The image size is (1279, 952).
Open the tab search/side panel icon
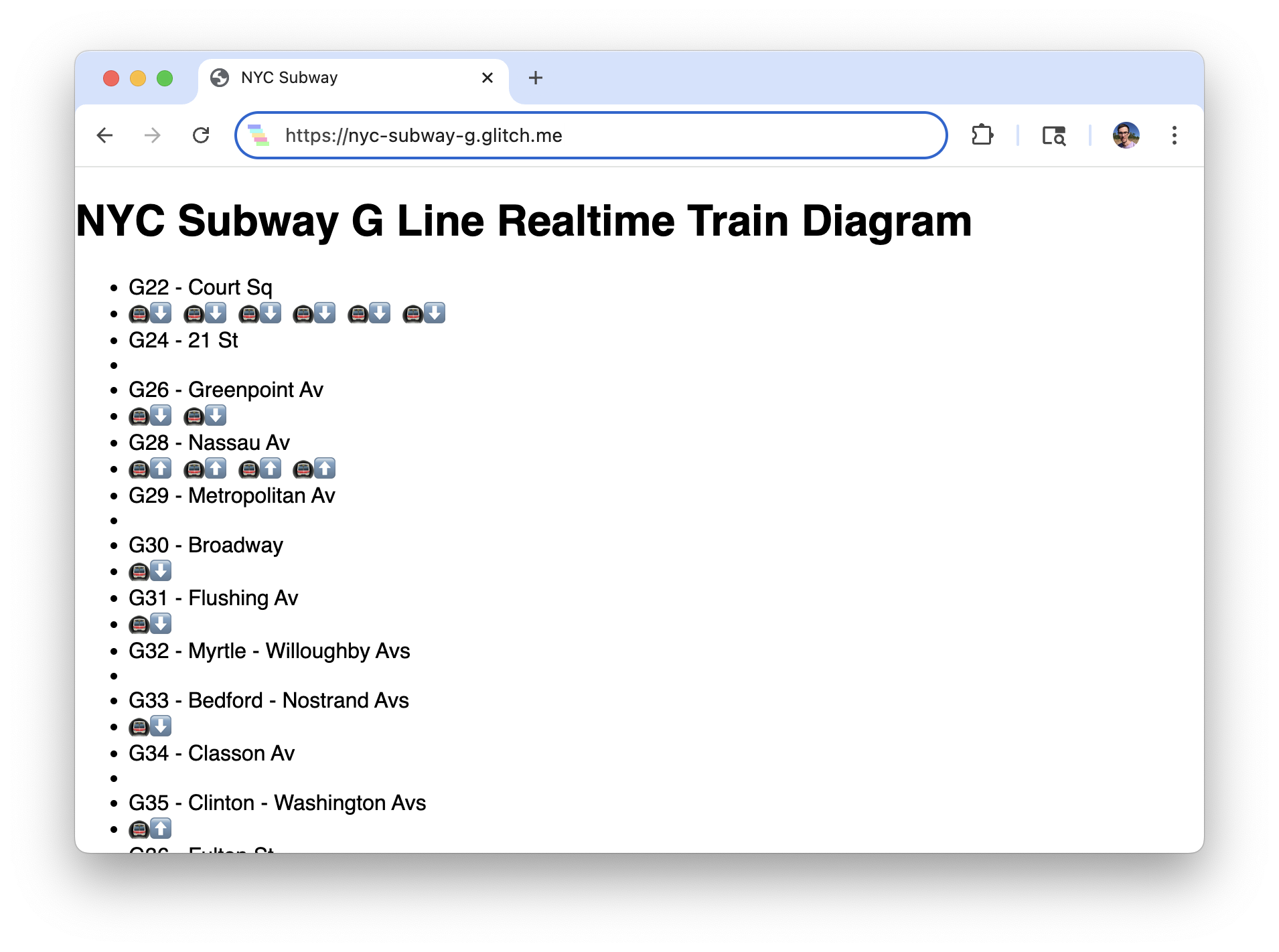1054,136
